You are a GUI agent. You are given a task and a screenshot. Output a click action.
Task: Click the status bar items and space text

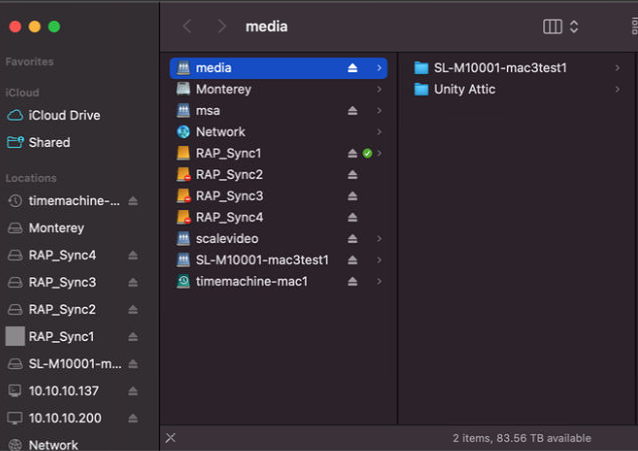coord(522,438)
